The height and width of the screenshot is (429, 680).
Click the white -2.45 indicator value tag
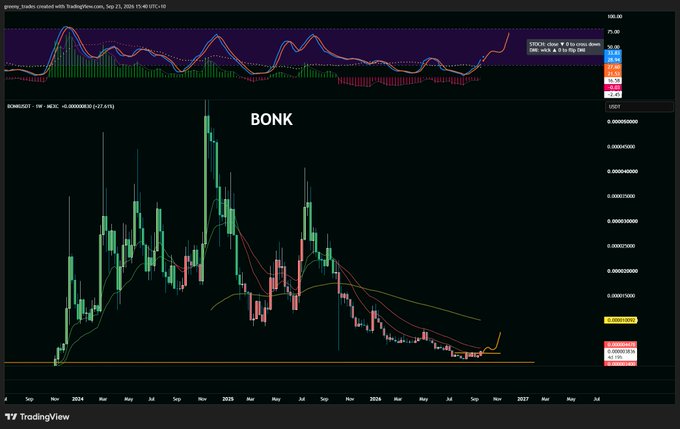(x=613, y=95)
